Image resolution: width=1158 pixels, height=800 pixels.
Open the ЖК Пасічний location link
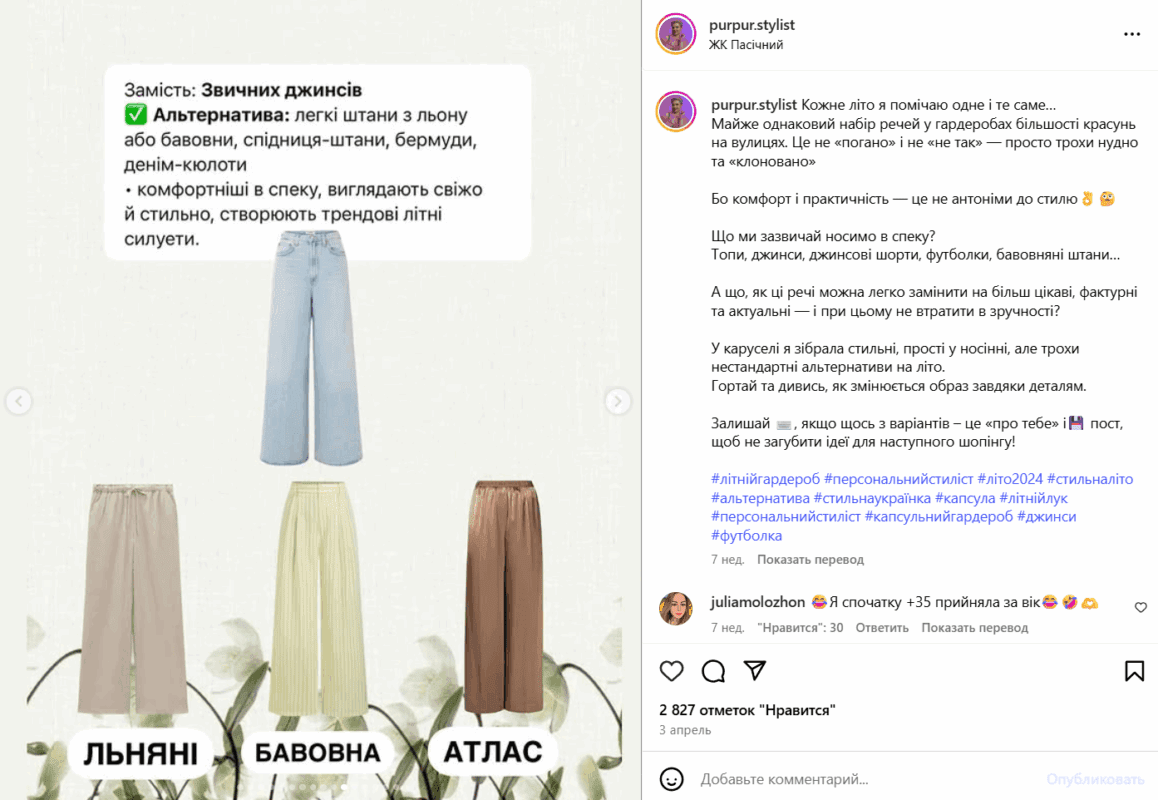click(x=745, y=44)
